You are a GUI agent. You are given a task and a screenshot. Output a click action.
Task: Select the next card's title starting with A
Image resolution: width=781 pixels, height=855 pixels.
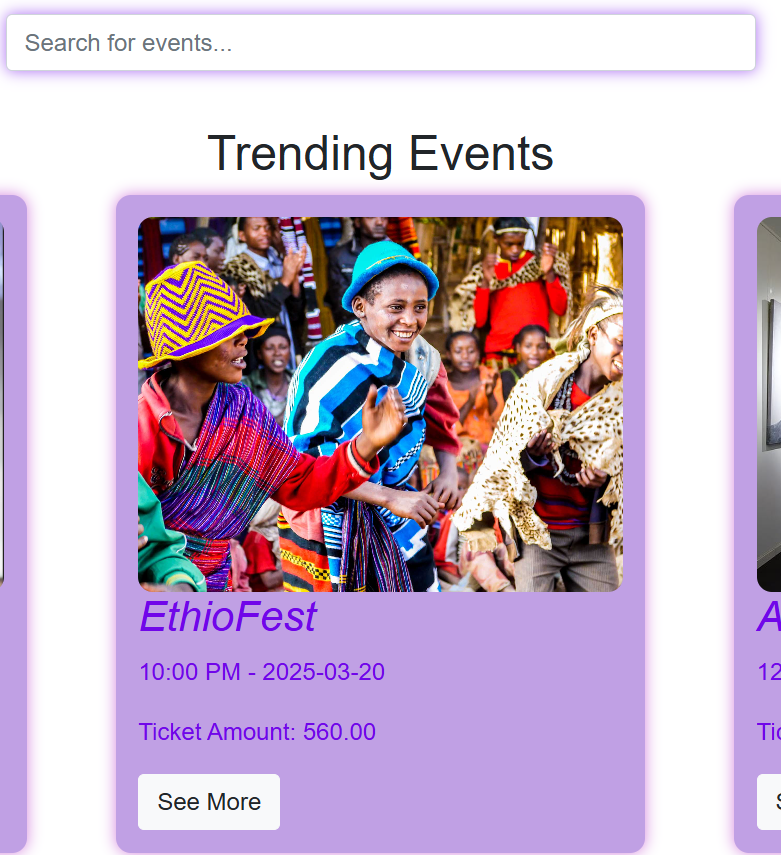tap(769, 617)
